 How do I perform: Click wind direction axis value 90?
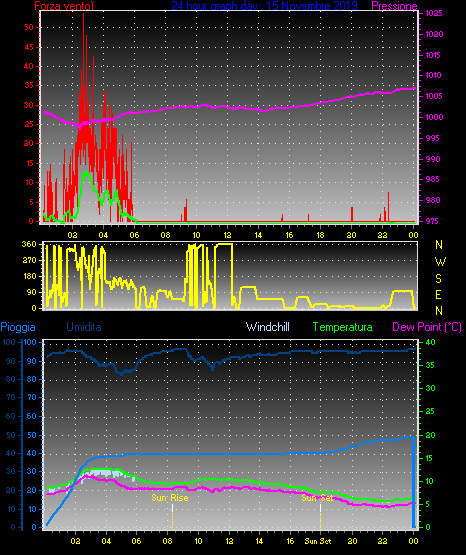[31, 292]
